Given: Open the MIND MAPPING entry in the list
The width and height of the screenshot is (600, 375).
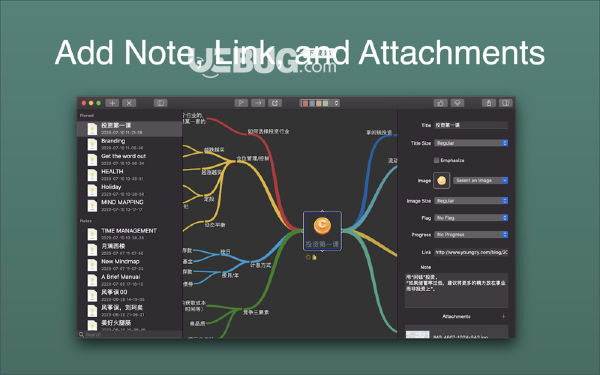Looking at the screenshot, I should pos(130,205).
